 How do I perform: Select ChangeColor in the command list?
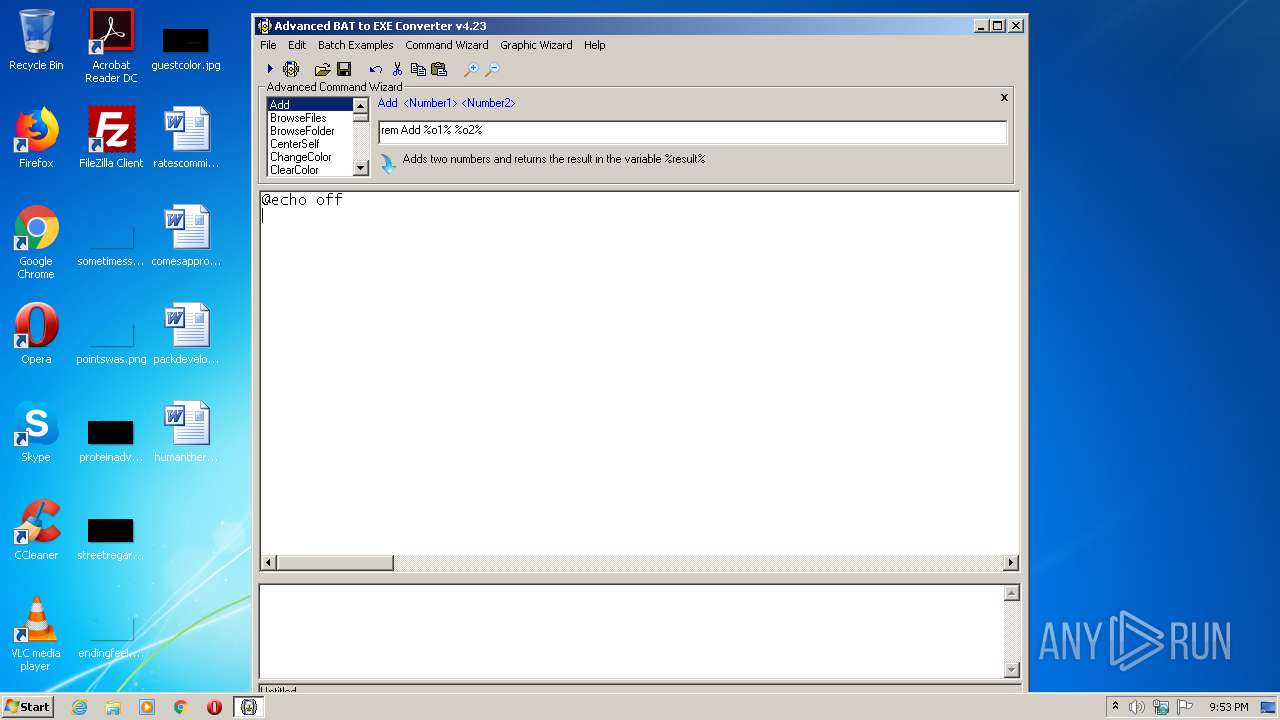[310, 157]
